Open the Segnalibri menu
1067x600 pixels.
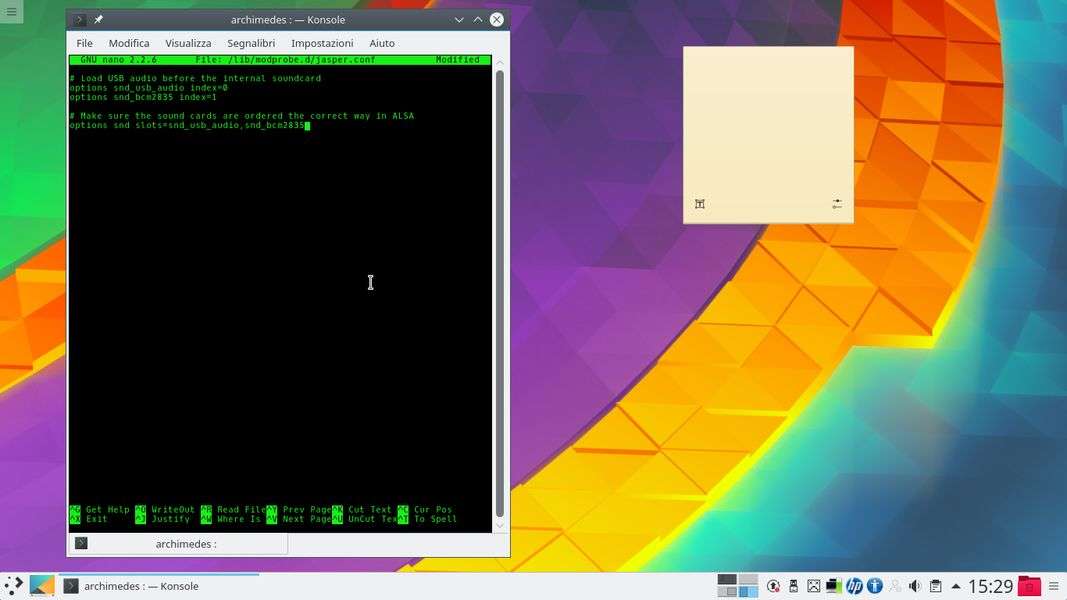tap(251, 43)
